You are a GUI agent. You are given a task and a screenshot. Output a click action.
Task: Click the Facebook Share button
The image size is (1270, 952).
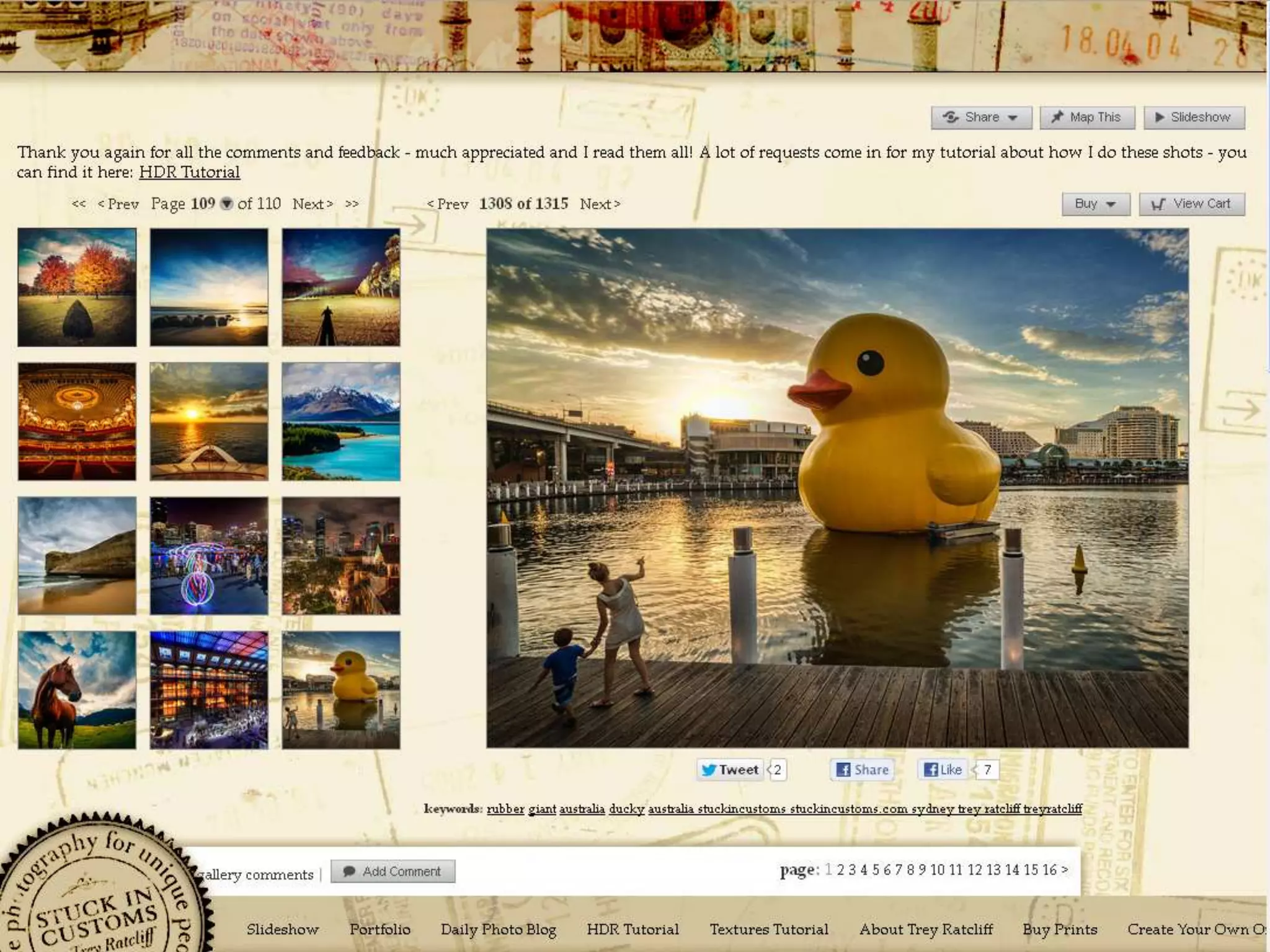(x=863, y=769)
